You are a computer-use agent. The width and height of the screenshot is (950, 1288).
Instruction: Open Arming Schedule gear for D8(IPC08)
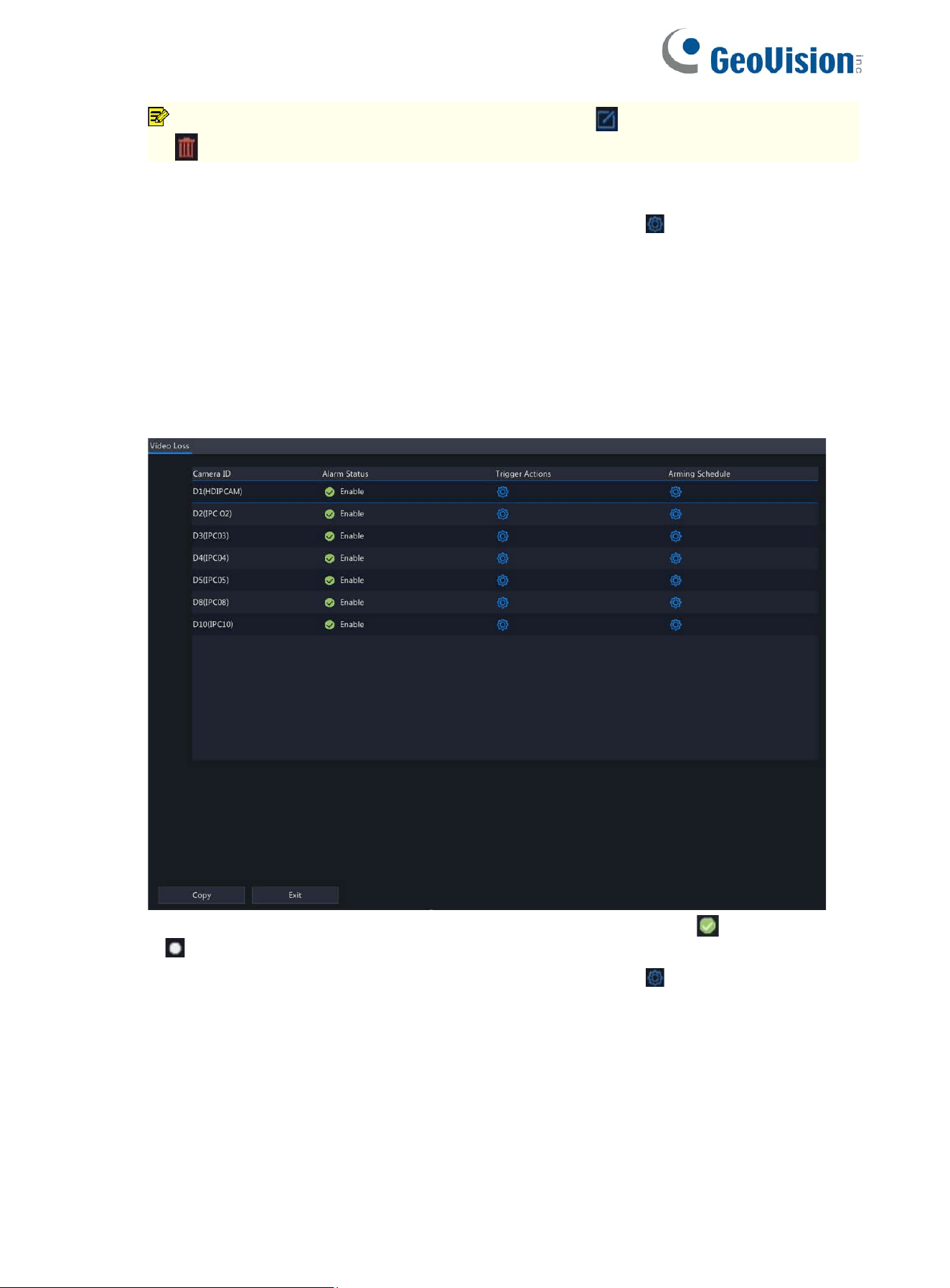click(675, 603)
